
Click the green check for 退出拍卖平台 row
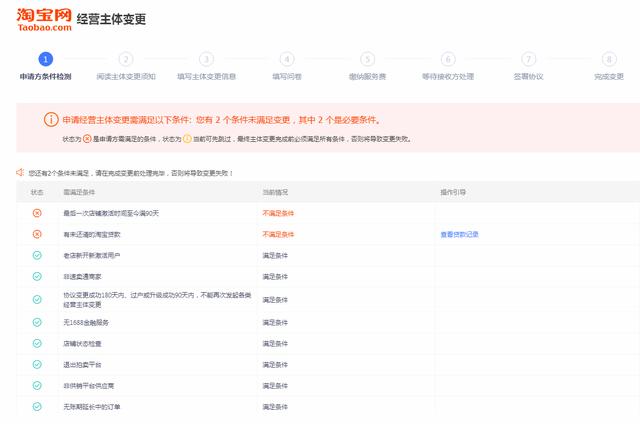pos(37,364)
